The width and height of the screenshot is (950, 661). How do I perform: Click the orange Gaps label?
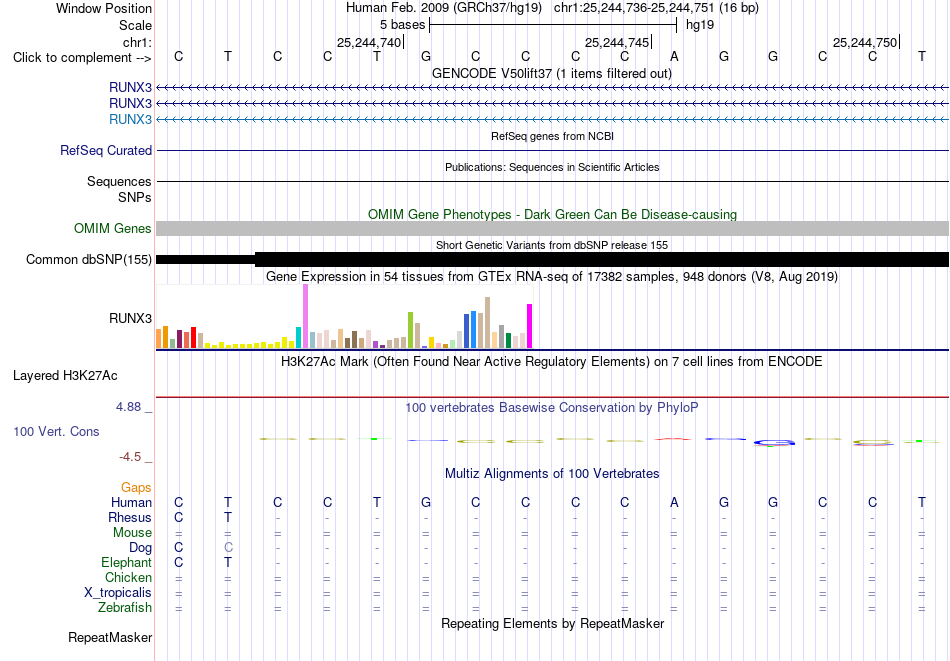click(136, 488)
